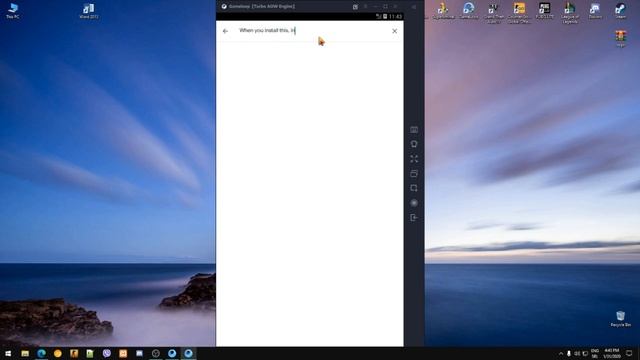Open File Explorer from the taskbar
Image resolution: width=640 pixels, height=360 pixels.
[25, 353]
